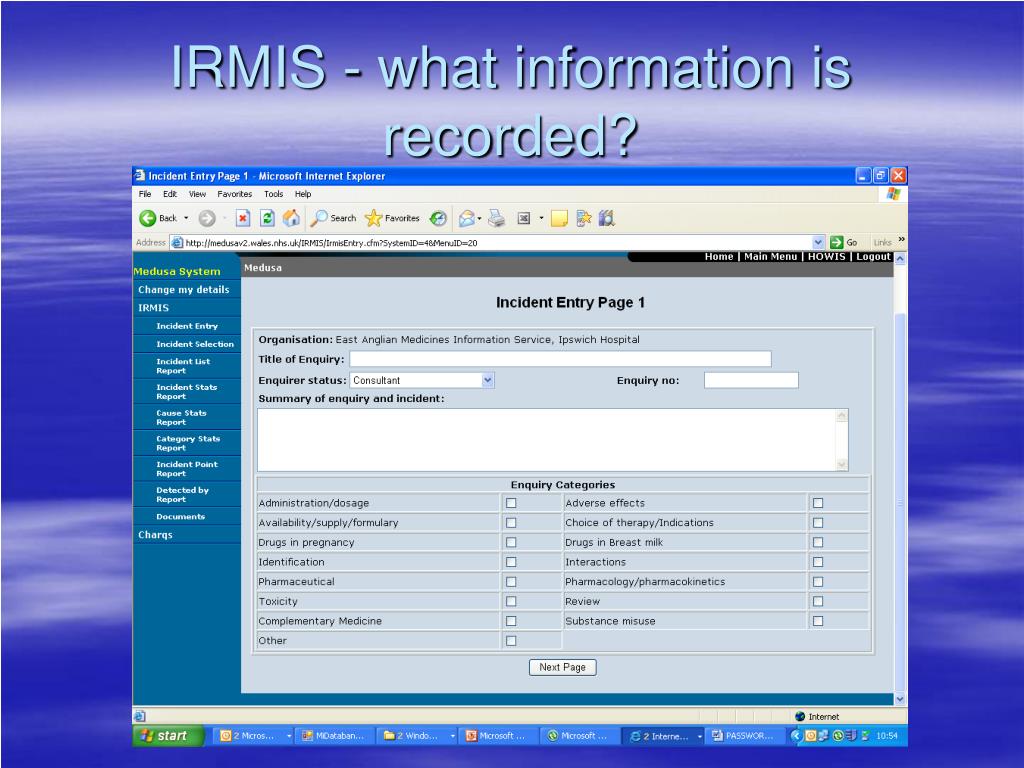Tick the Substance misuse checkbox
Screen dimensions: 1024x768
click(x=818, y=621)
